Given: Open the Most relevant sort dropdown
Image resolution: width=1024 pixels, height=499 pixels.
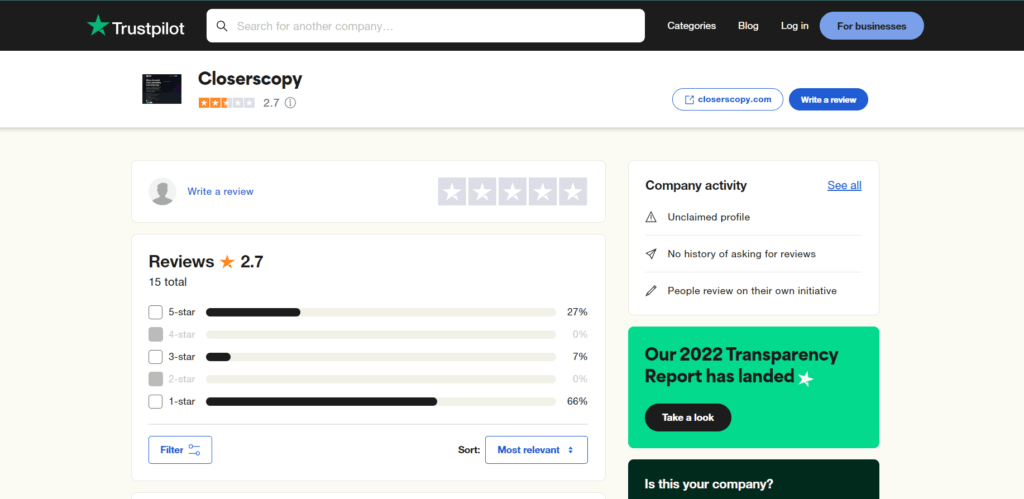Looking at the screenshot, I should (x=536, y=450).
